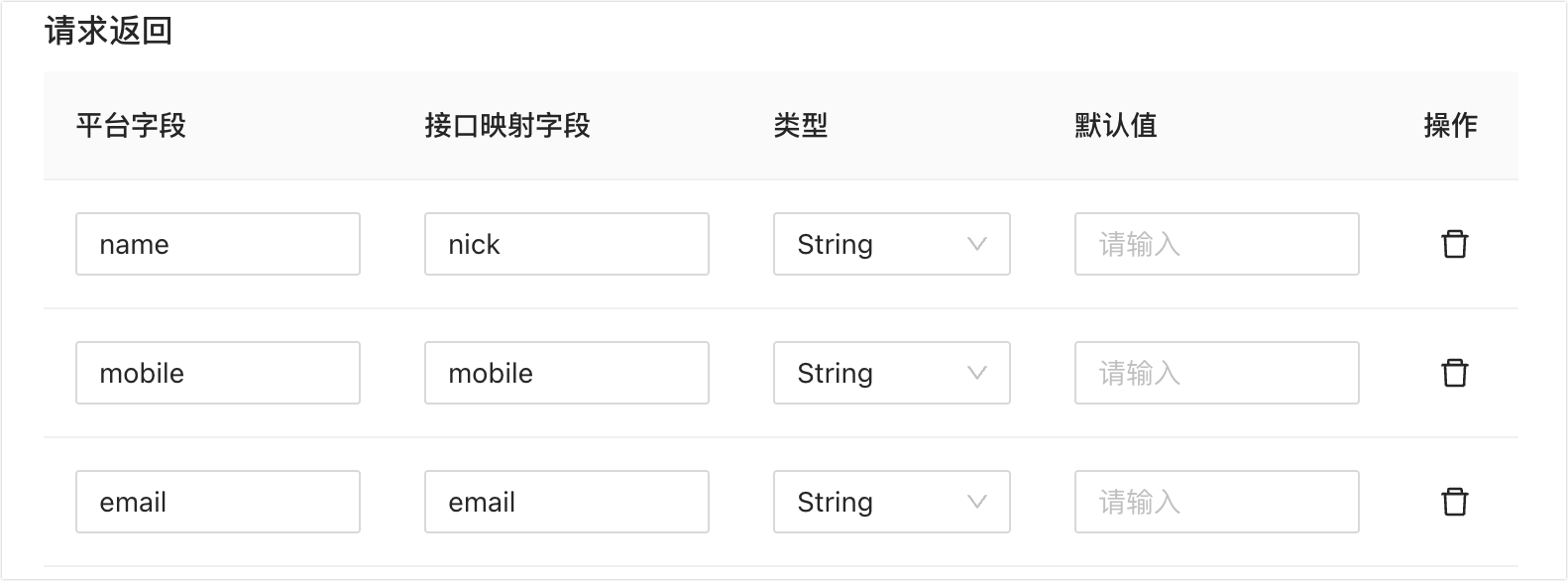Delete the mobile field row
This screenshot has height=581, width=1568.
click(x=1454, y=373)
